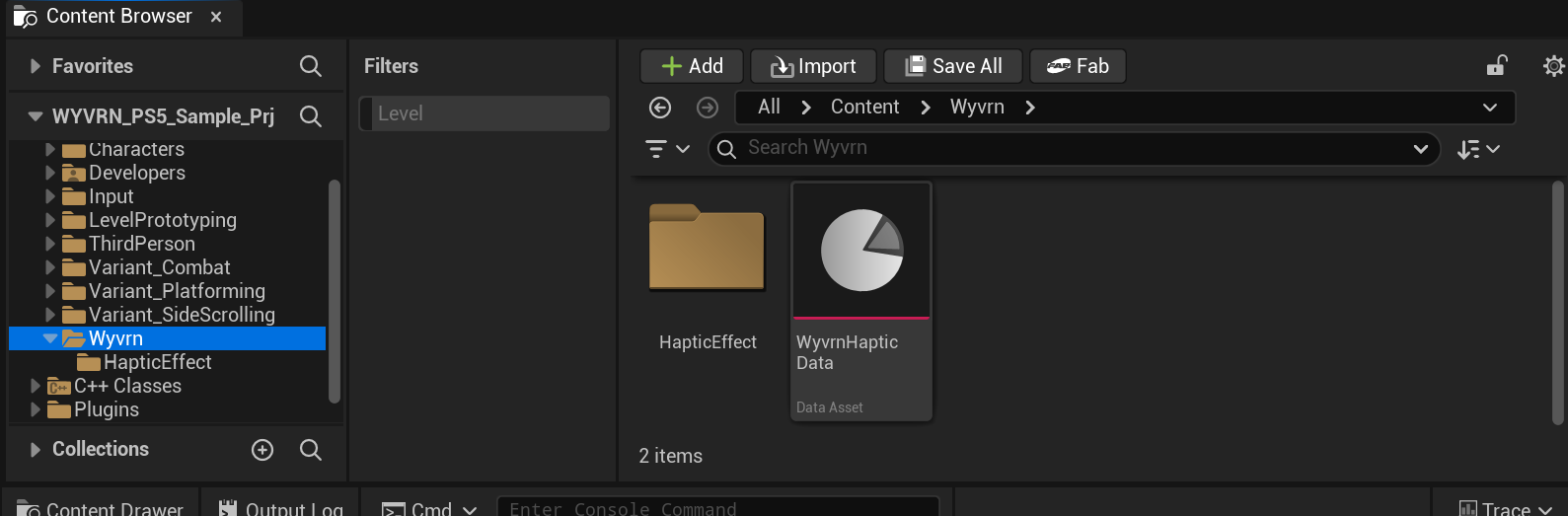The height and width of the screenshot is (516, 1568).
Task: Search collections magnifier icon
Action: (x=311, y=450)
